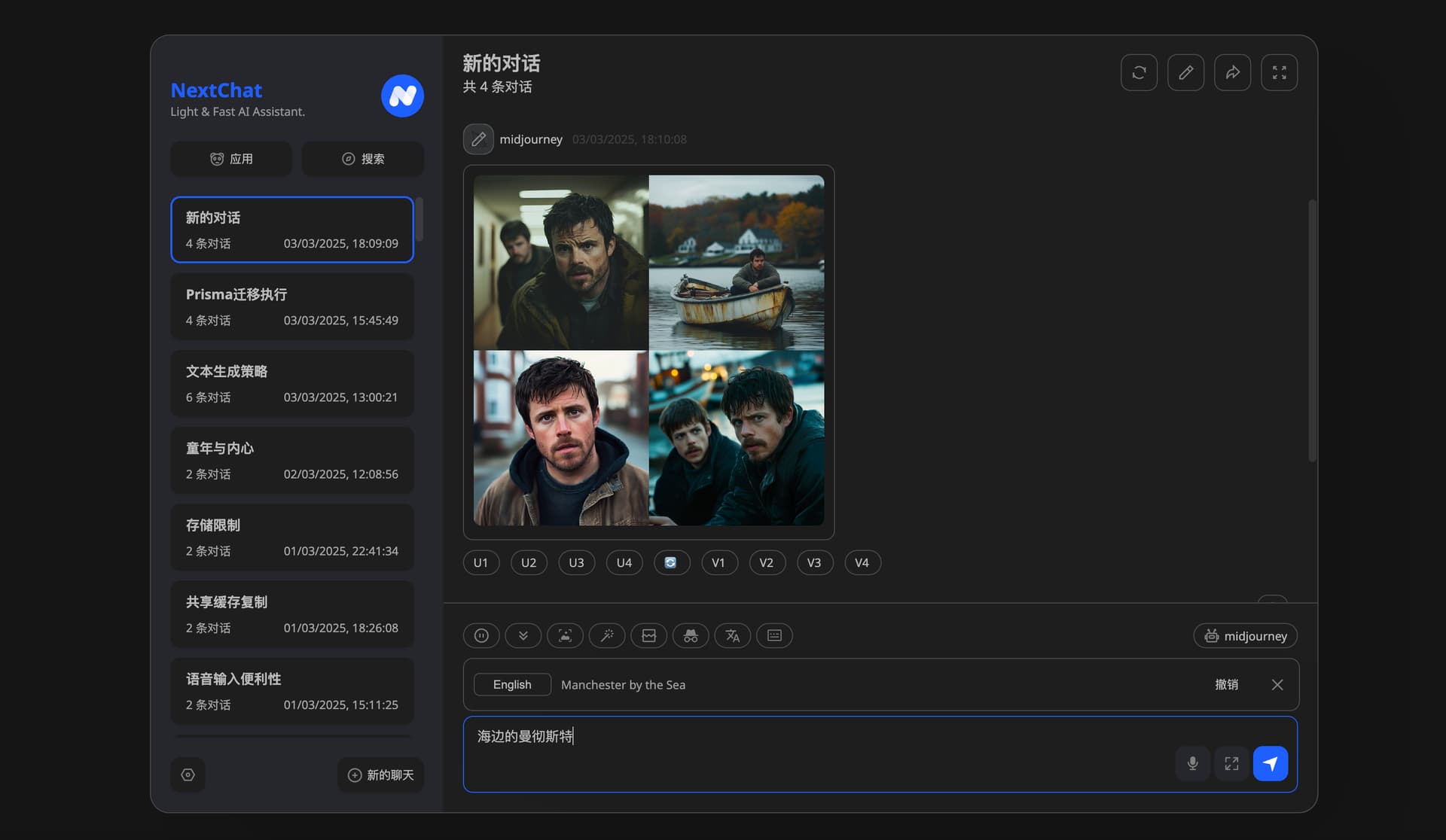Click the reroll refresh button between U4 and V1

point(671,562)
